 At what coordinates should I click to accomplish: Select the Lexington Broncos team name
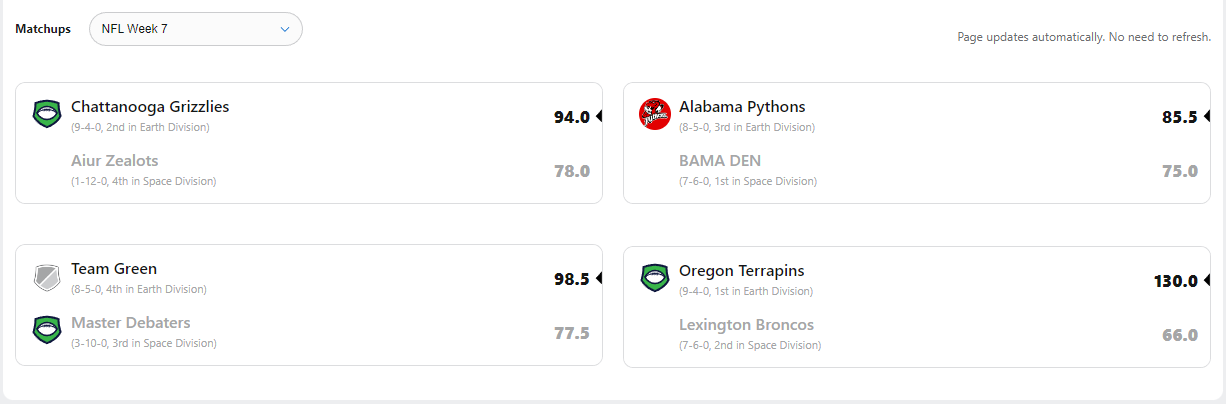point(746,325)
